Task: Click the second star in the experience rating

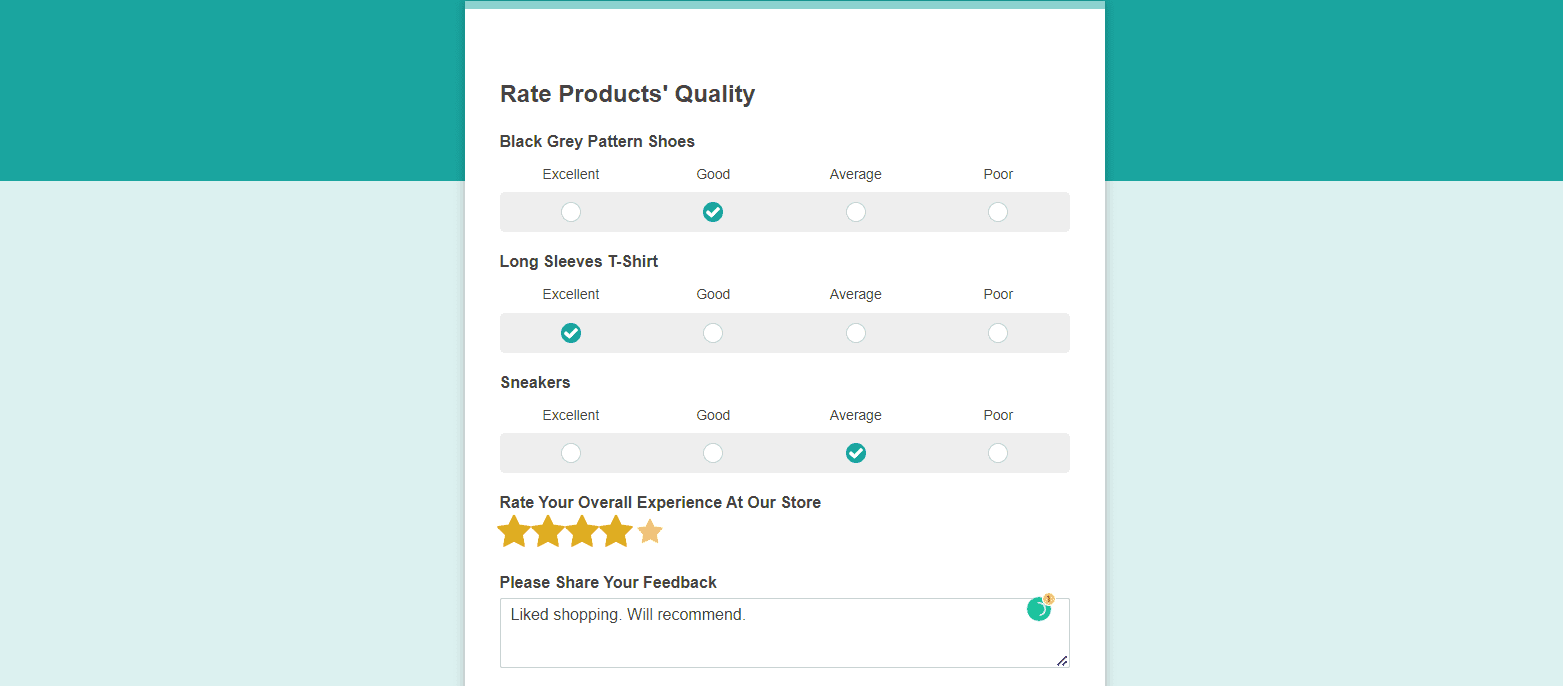Action: [x=548, y=532]
